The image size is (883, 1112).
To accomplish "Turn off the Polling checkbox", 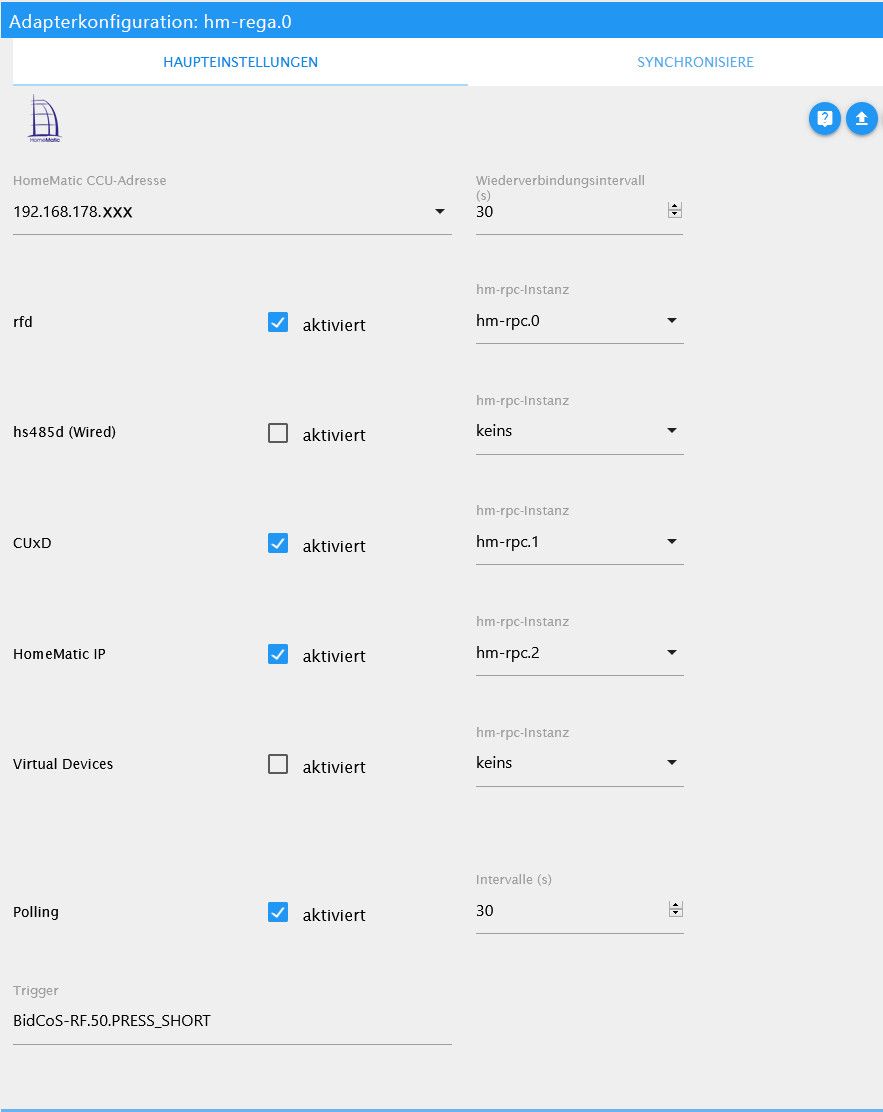I will tap(278, 912).
